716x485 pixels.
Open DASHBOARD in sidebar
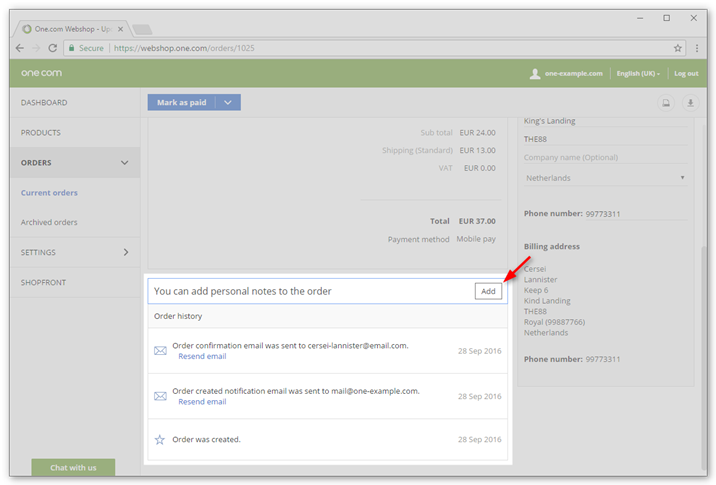(x=44, y=103)
